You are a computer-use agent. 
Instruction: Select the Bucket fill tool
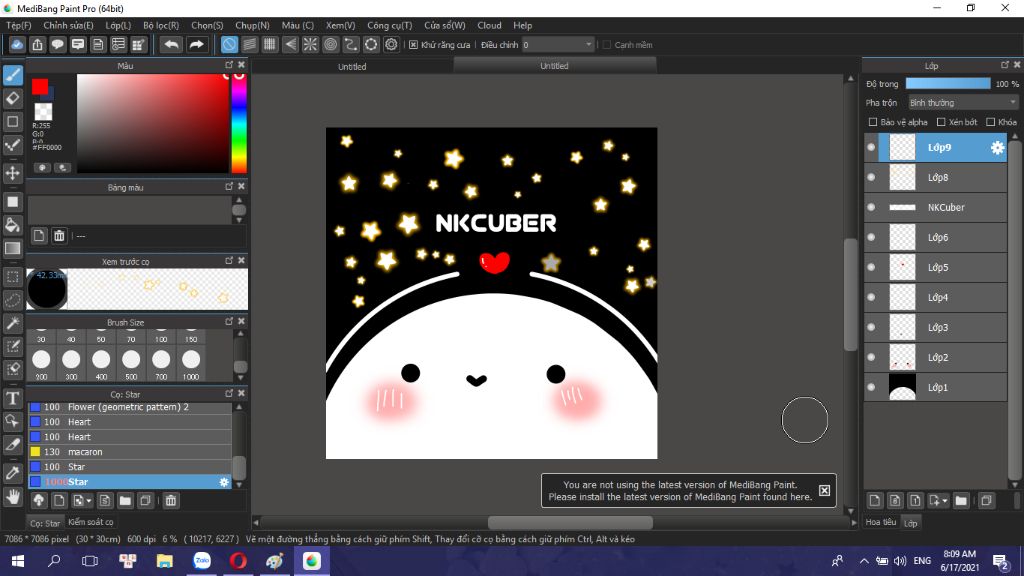point(12,225)
